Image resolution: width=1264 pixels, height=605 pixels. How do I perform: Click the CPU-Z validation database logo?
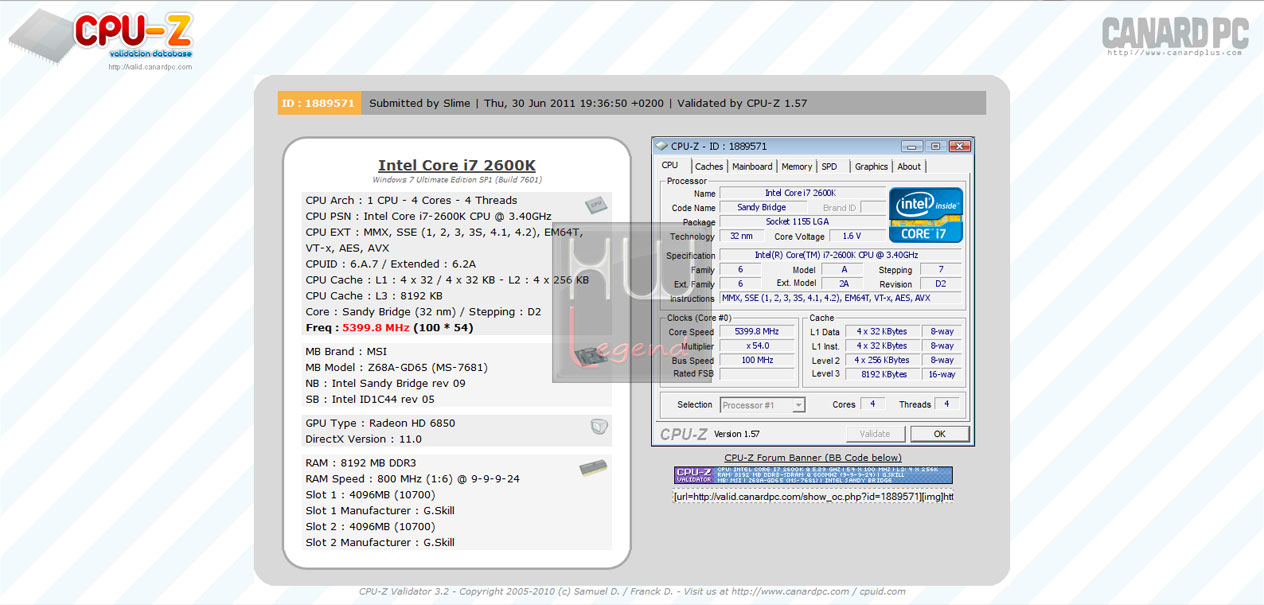101,34
